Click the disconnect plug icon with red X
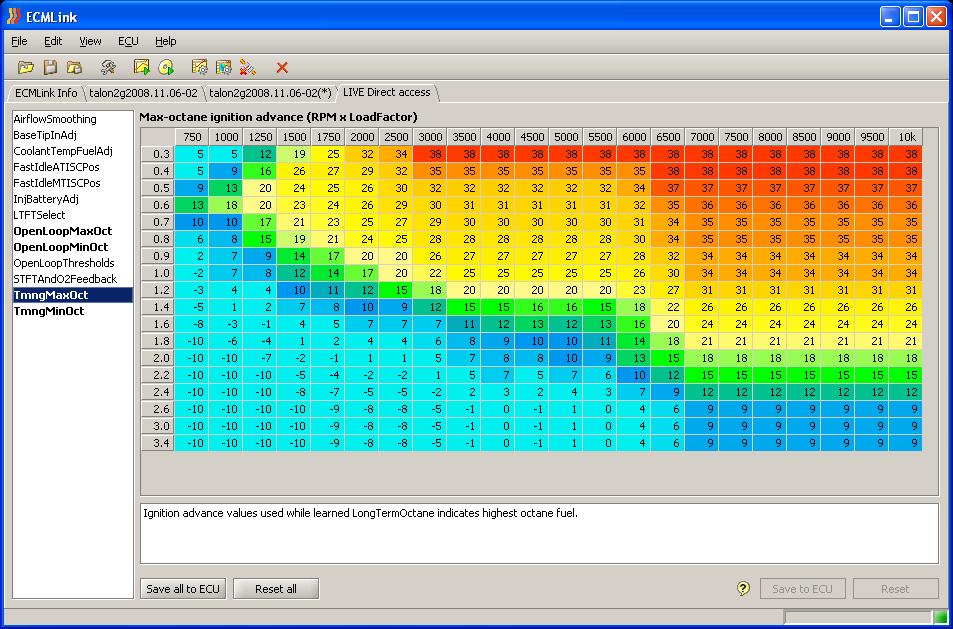 [248, 67]
